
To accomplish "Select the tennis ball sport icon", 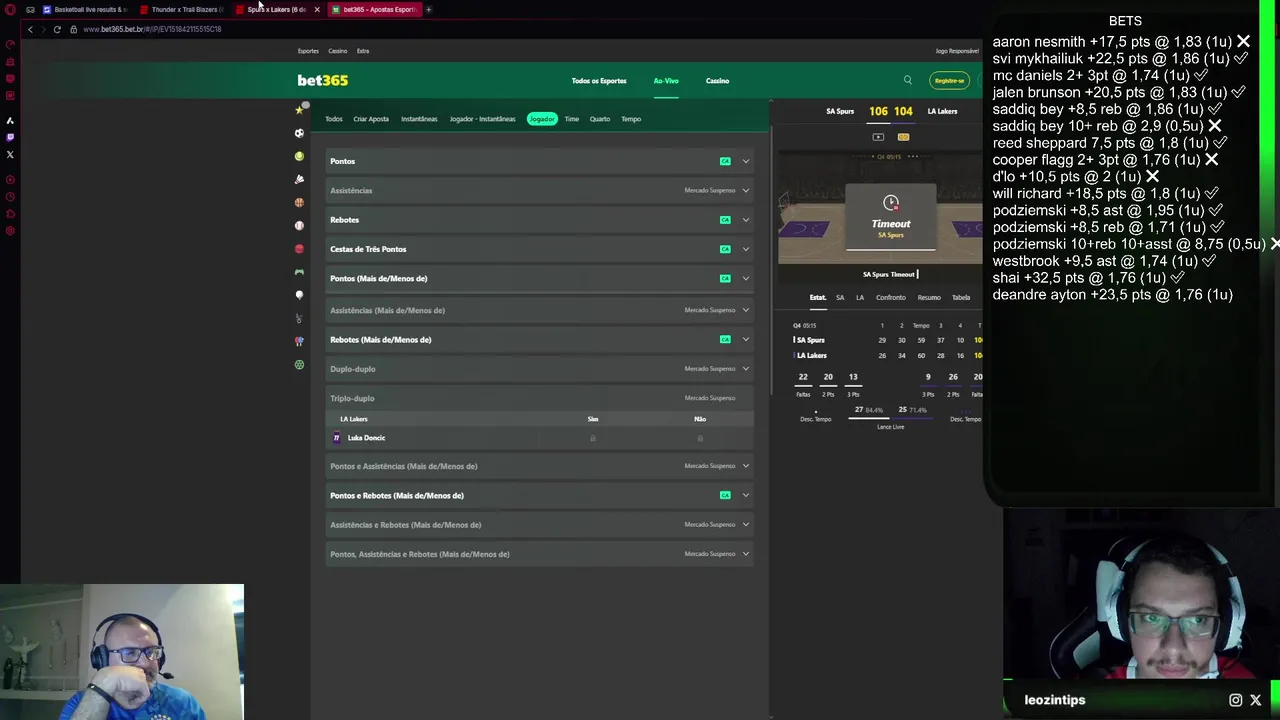I will tap(299, 156).
